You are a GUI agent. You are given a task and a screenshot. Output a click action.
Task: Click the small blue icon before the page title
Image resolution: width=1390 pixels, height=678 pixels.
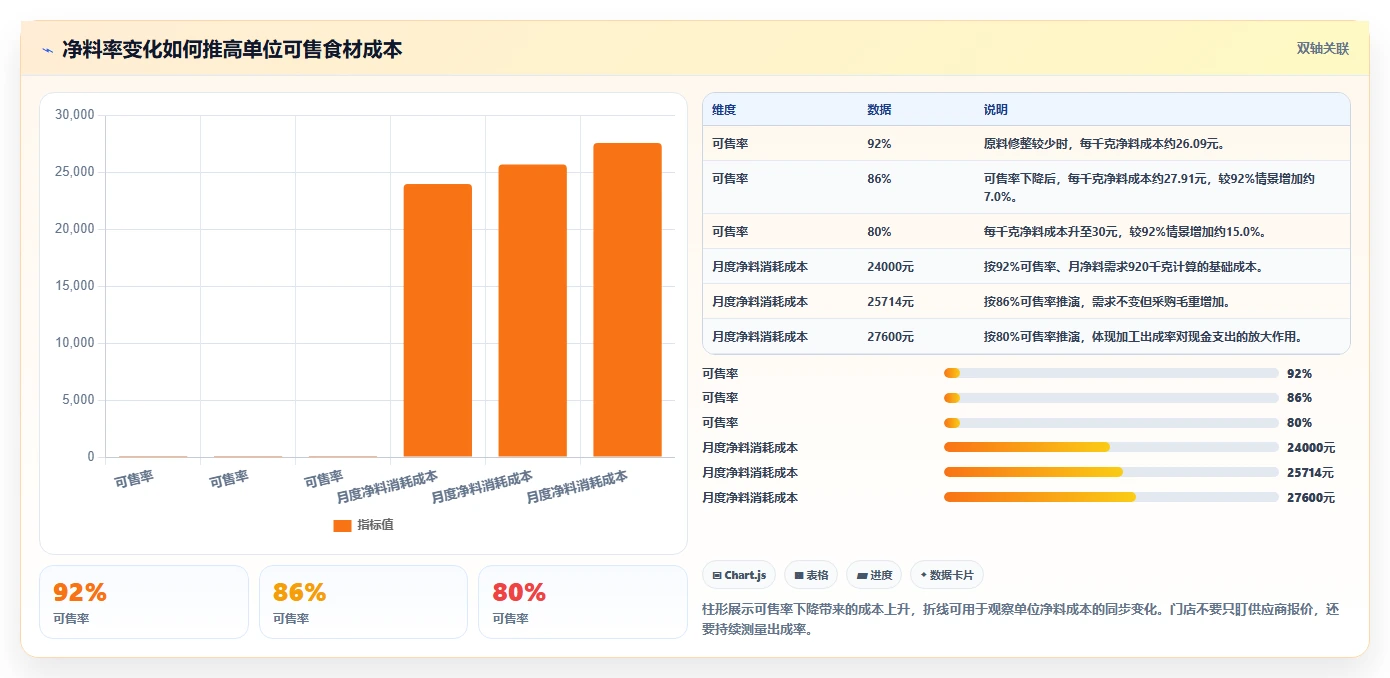point(48,50)
